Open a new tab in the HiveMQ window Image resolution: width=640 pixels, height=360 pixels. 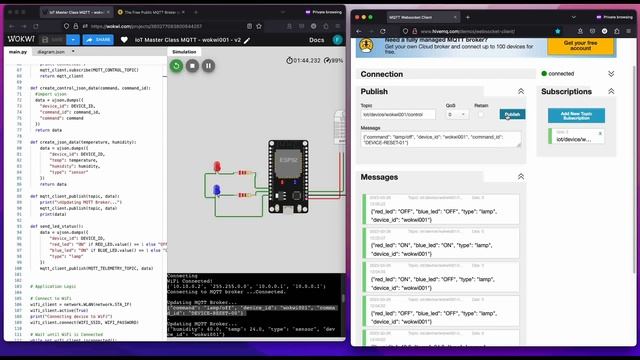468,18
